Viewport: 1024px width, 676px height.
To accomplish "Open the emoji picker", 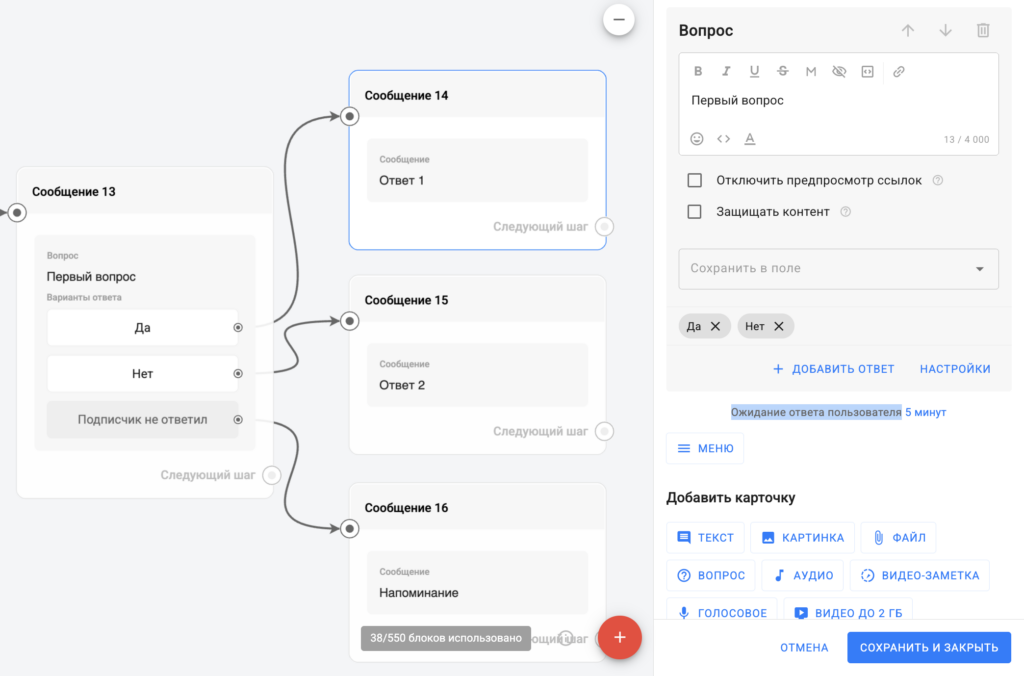I will tap(697, 139).
